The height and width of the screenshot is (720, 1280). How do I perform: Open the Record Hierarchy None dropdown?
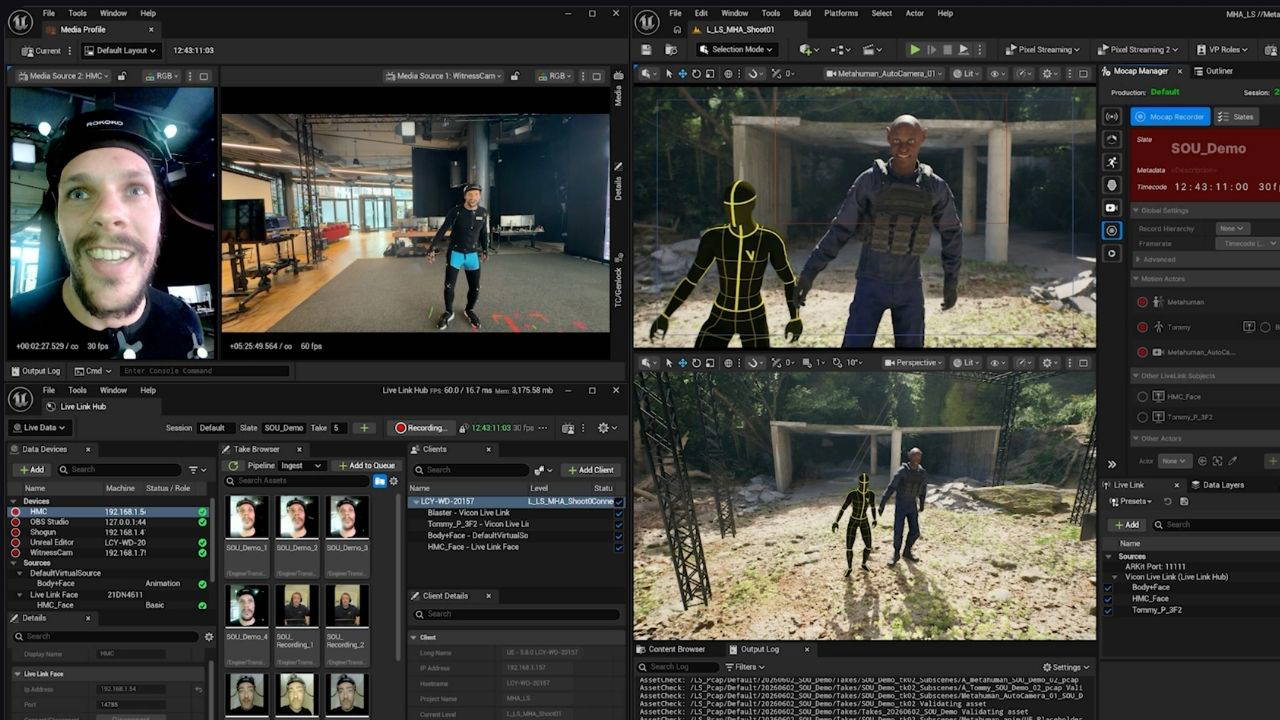pyautogui.click(x=1231, y=229)
